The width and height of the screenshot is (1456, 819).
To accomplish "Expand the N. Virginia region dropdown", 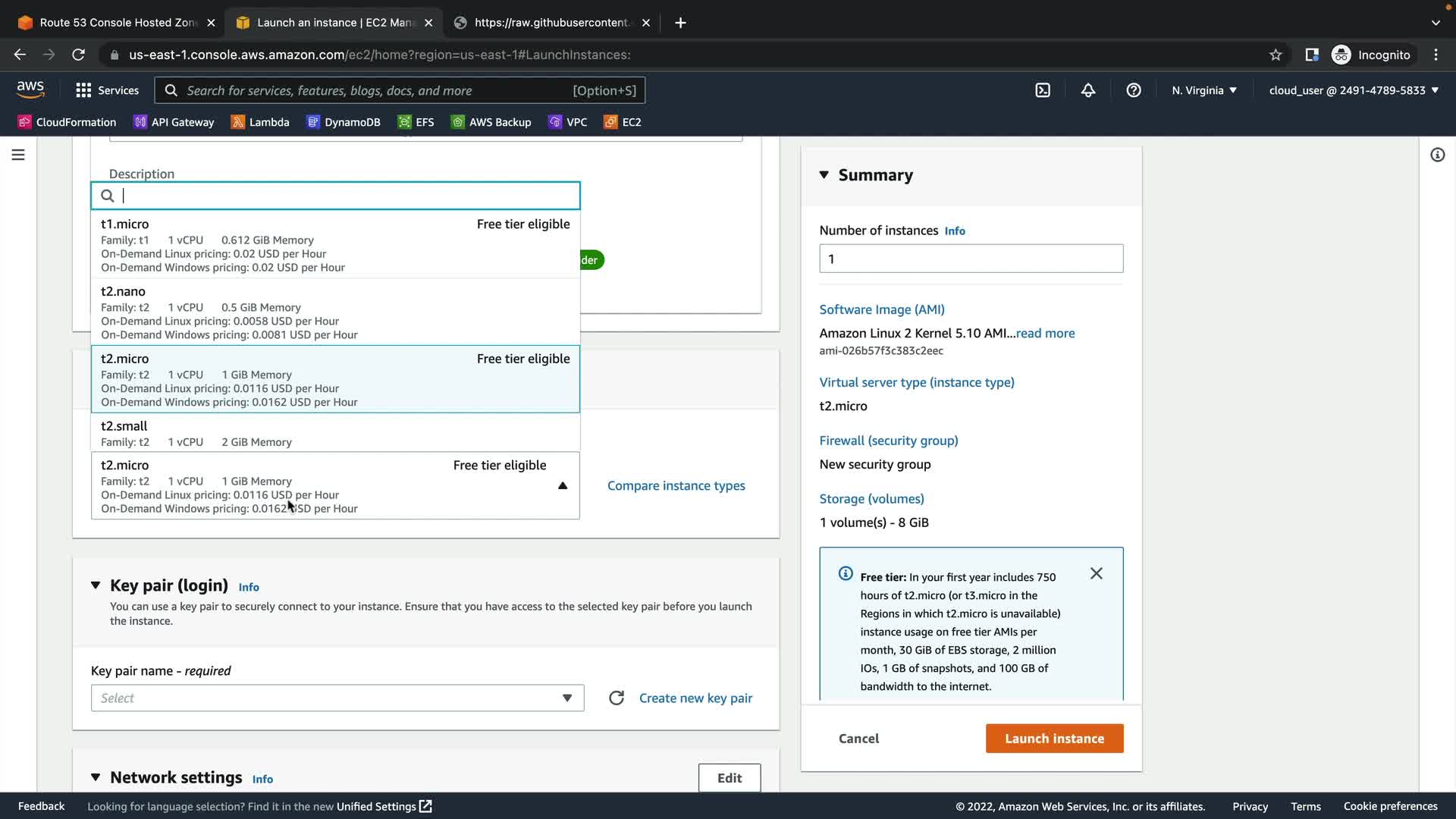I will click(1203, 90).
